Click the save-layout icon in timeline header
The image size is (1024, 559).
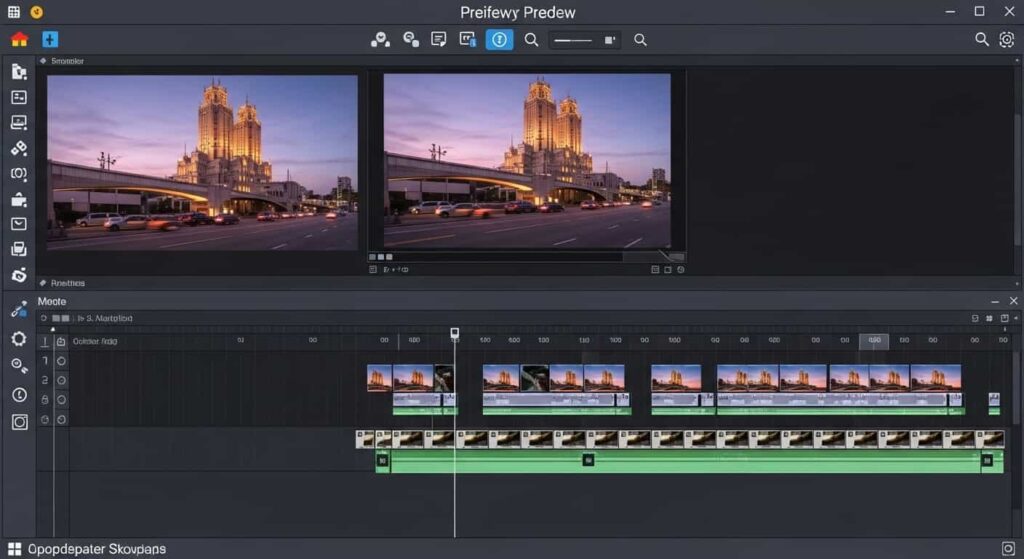[1004, 318]
